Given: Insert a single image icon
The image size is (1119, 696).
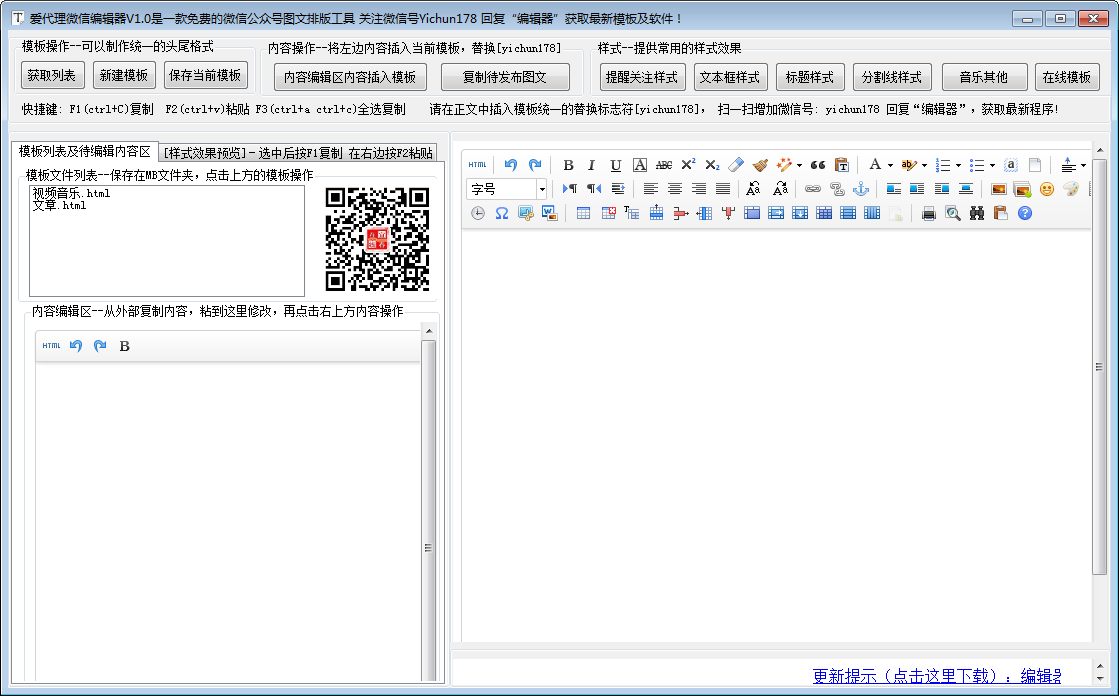Looking at the screenshot, I should click(x=998, y=188).
